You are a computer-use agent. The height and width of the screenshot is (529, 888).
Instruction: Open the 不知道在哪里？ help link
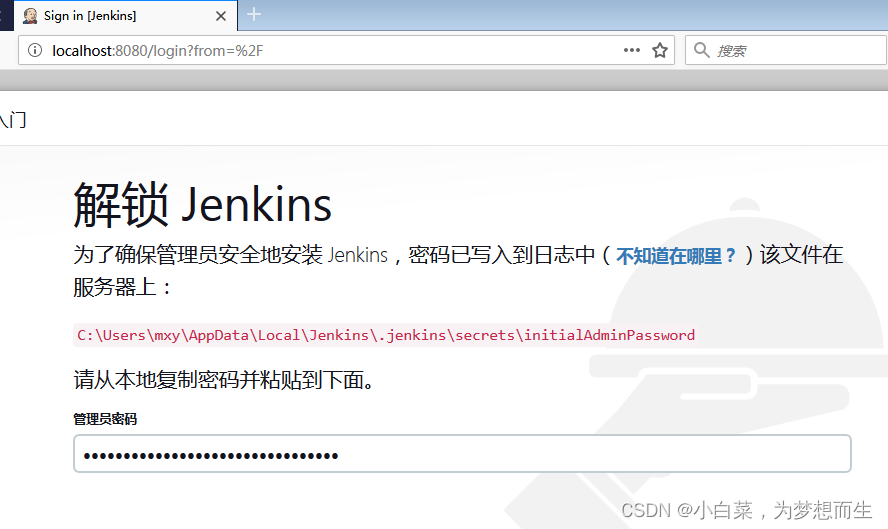[676, 256]
